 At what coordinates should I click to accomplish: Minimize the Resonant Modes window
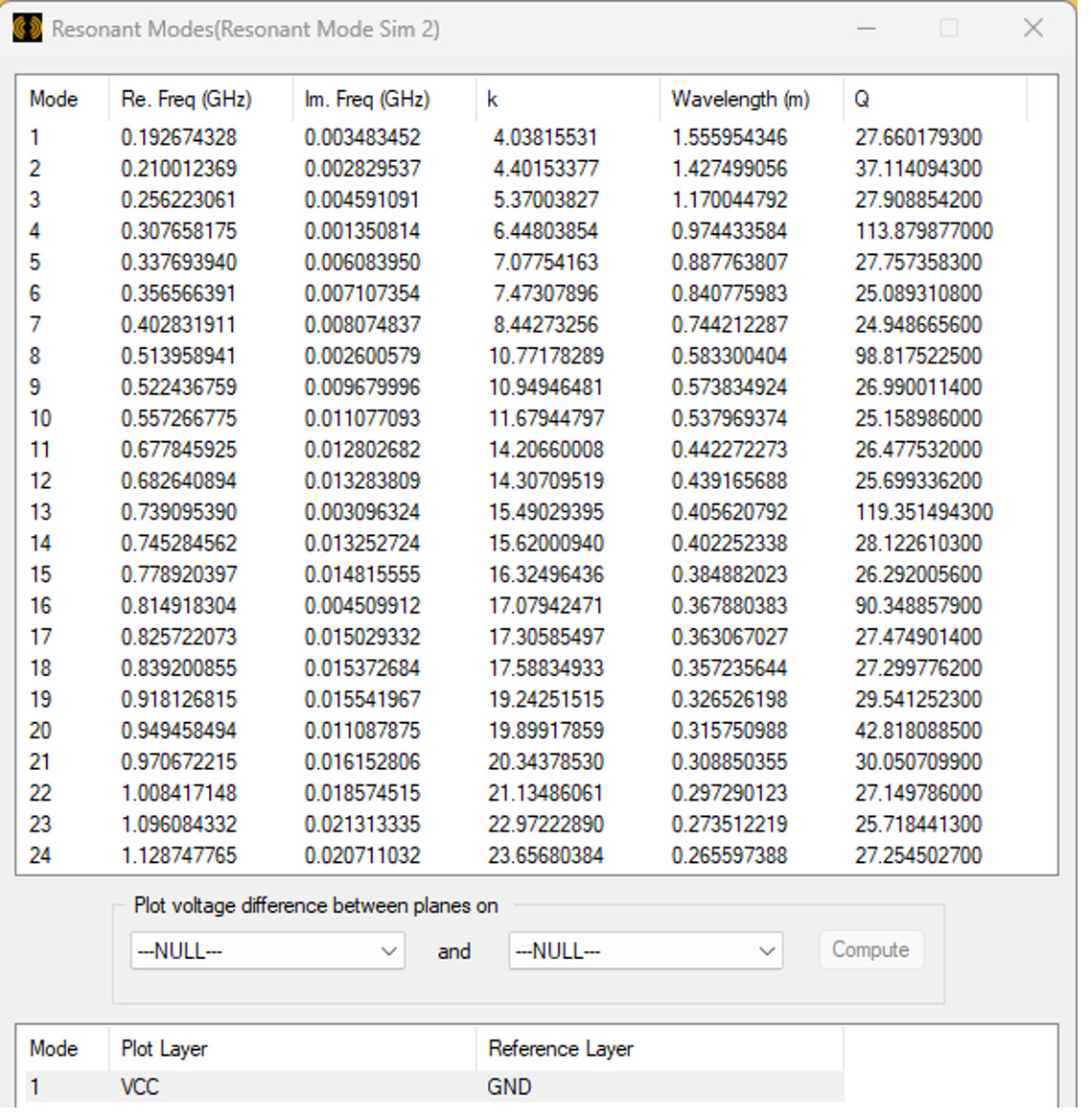[x=866, y=28]
